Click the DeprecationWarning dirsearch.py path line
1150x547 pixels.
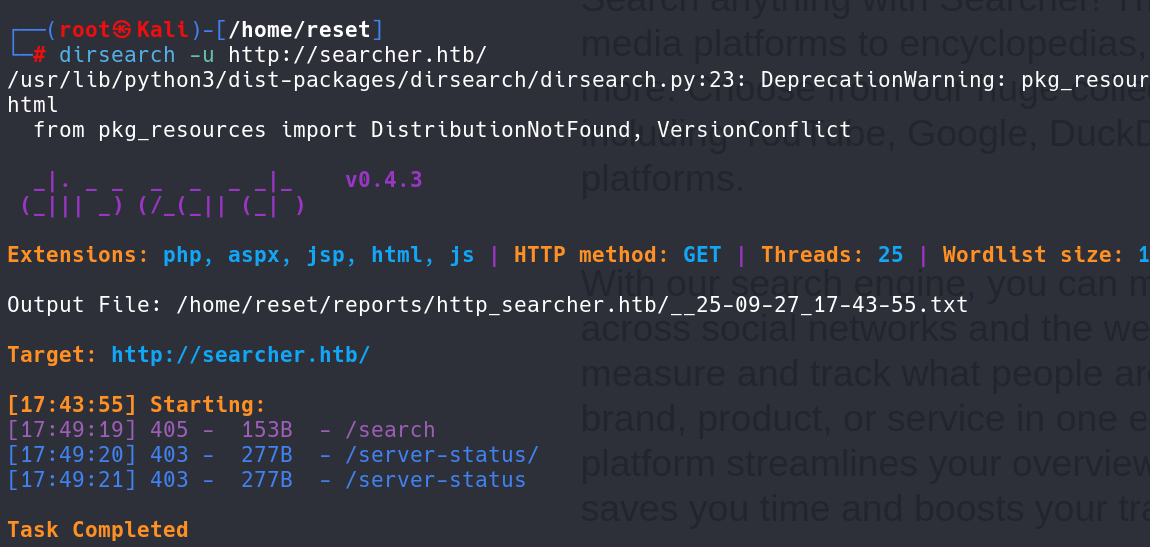tap(579, 80)
